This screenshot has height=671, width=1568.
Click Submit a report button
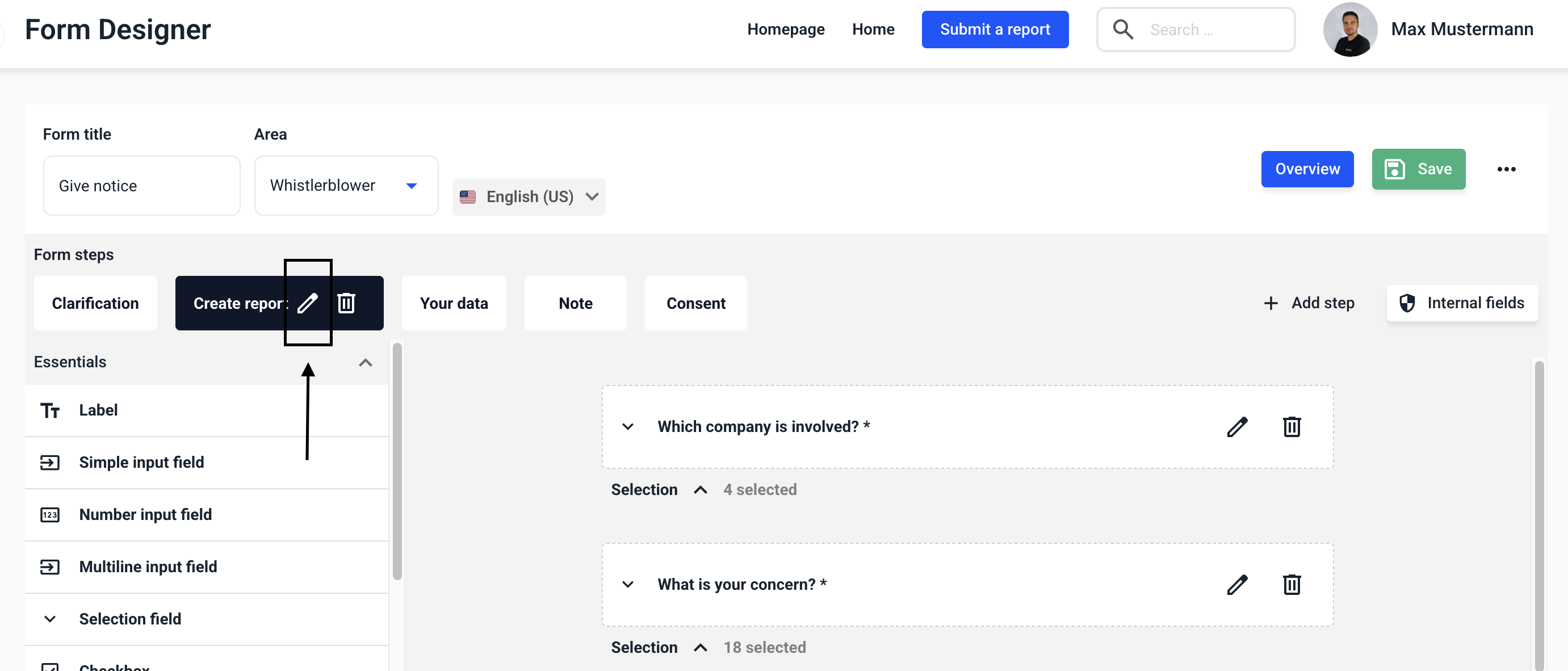pyautogui.click(x=995, y=29)
